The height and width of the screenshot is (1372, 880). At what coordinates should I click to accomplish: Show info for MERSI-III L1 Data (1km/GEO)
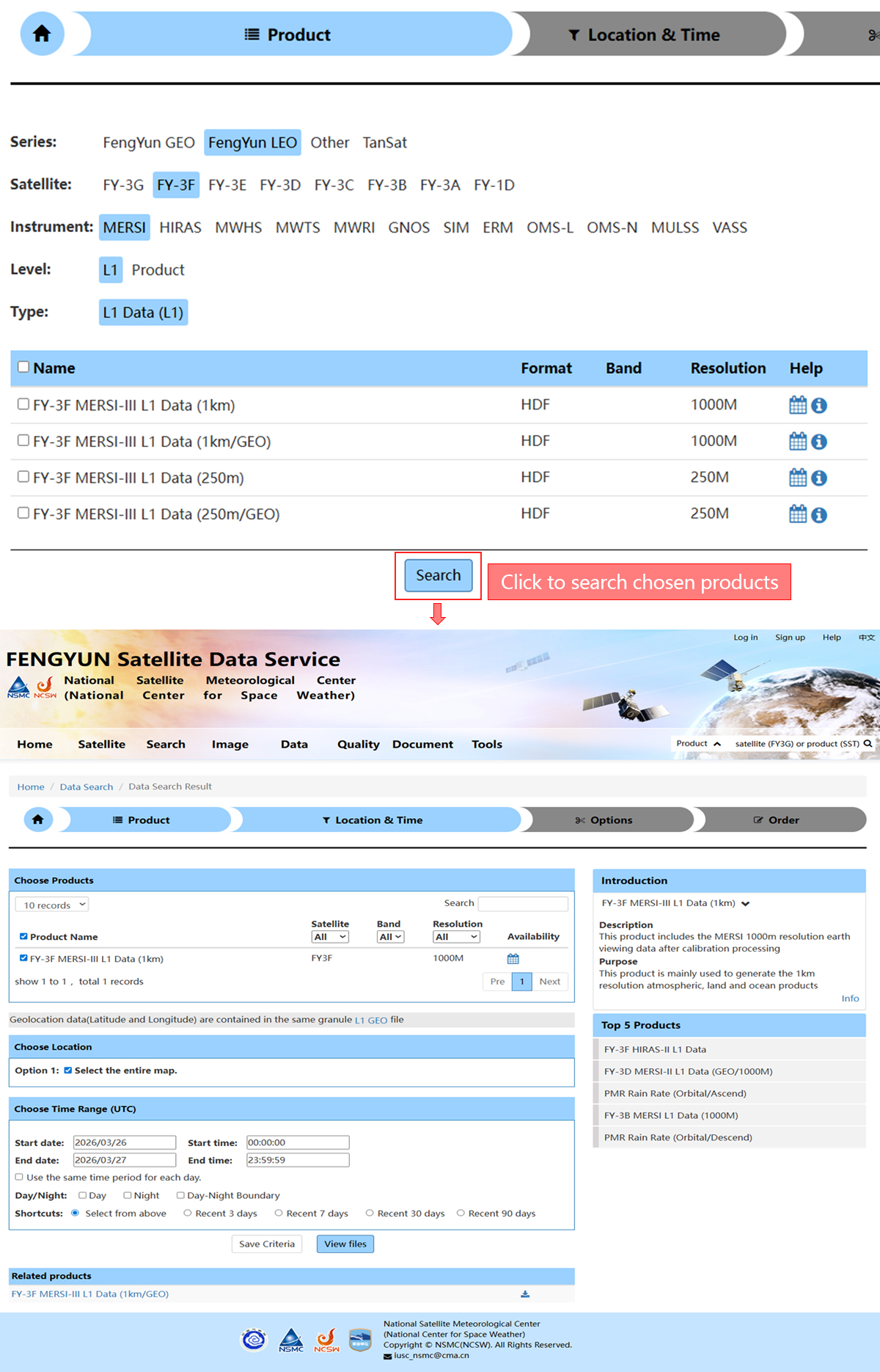[819, 442]
